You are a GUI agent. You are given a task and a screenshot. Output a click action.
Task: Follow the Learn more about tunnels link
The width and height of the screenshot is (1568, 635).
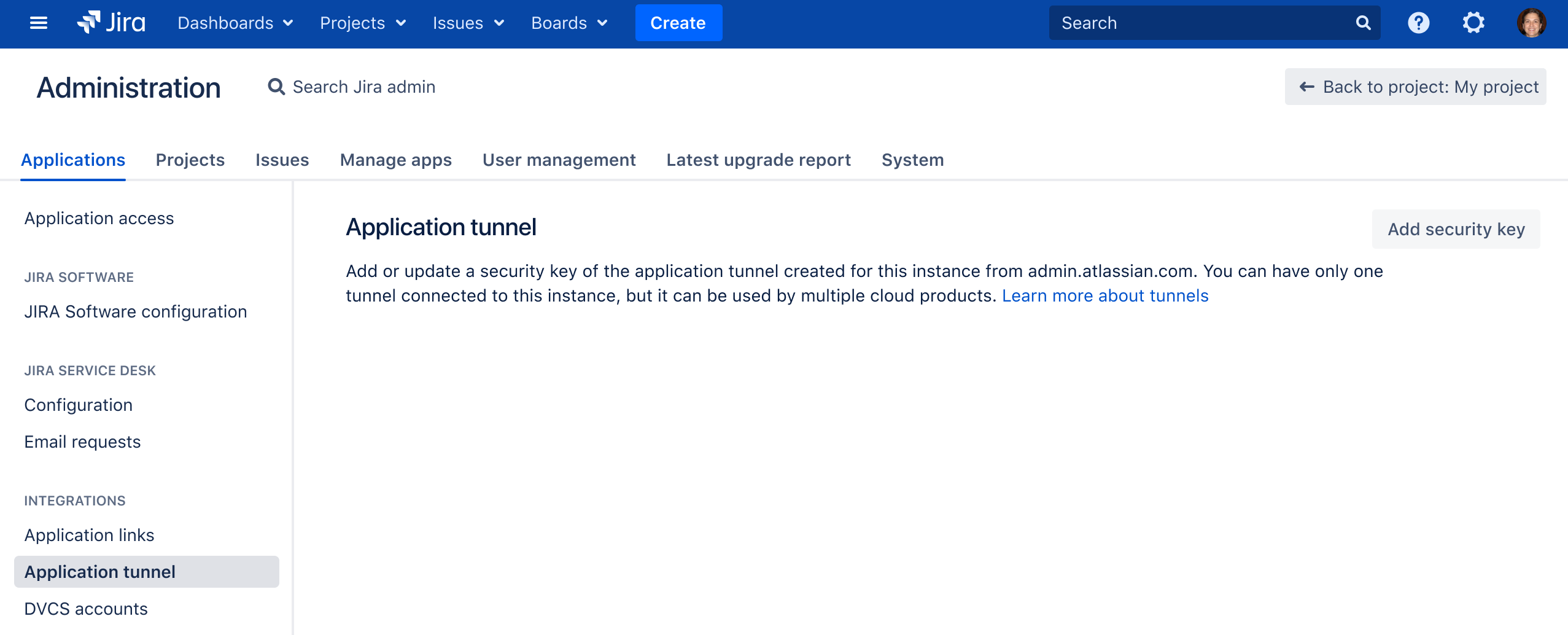tap(1104, 296)
